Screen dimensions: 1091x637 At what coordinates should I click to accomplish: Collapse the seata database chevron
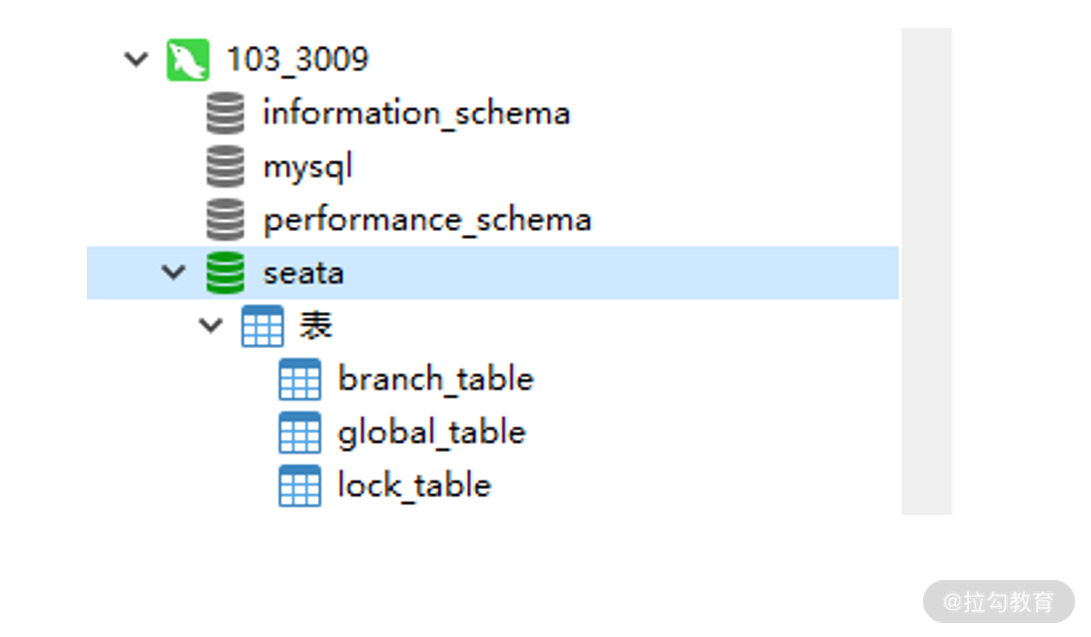click(173, 272)
